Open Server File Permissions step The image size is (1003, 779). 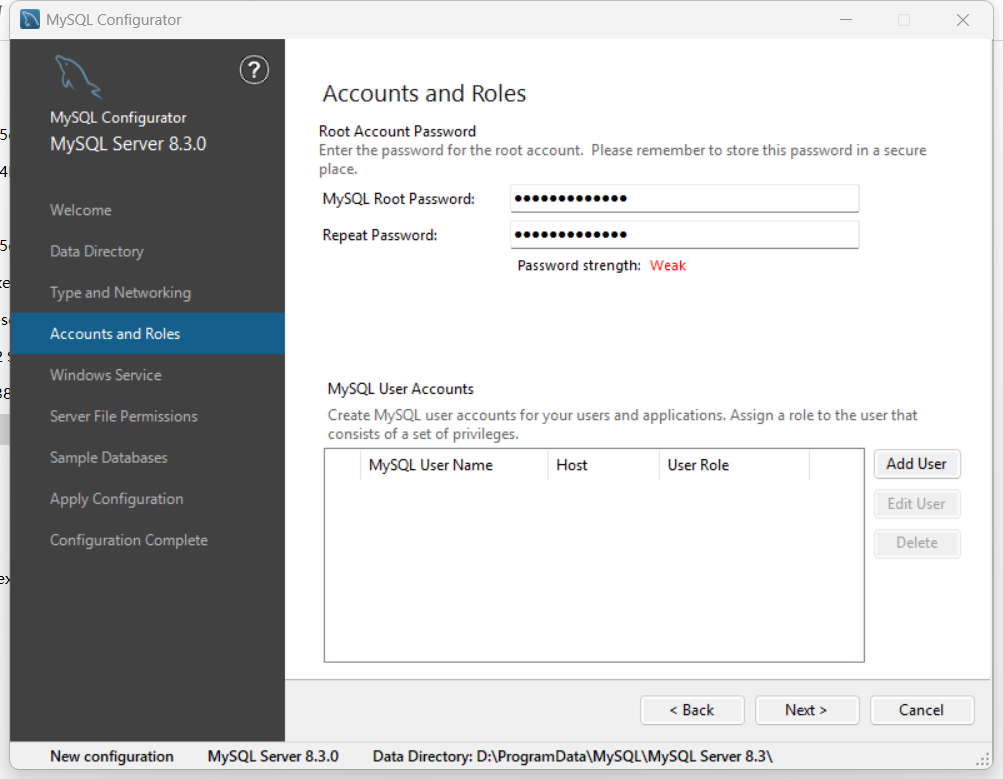coord(123,416)
